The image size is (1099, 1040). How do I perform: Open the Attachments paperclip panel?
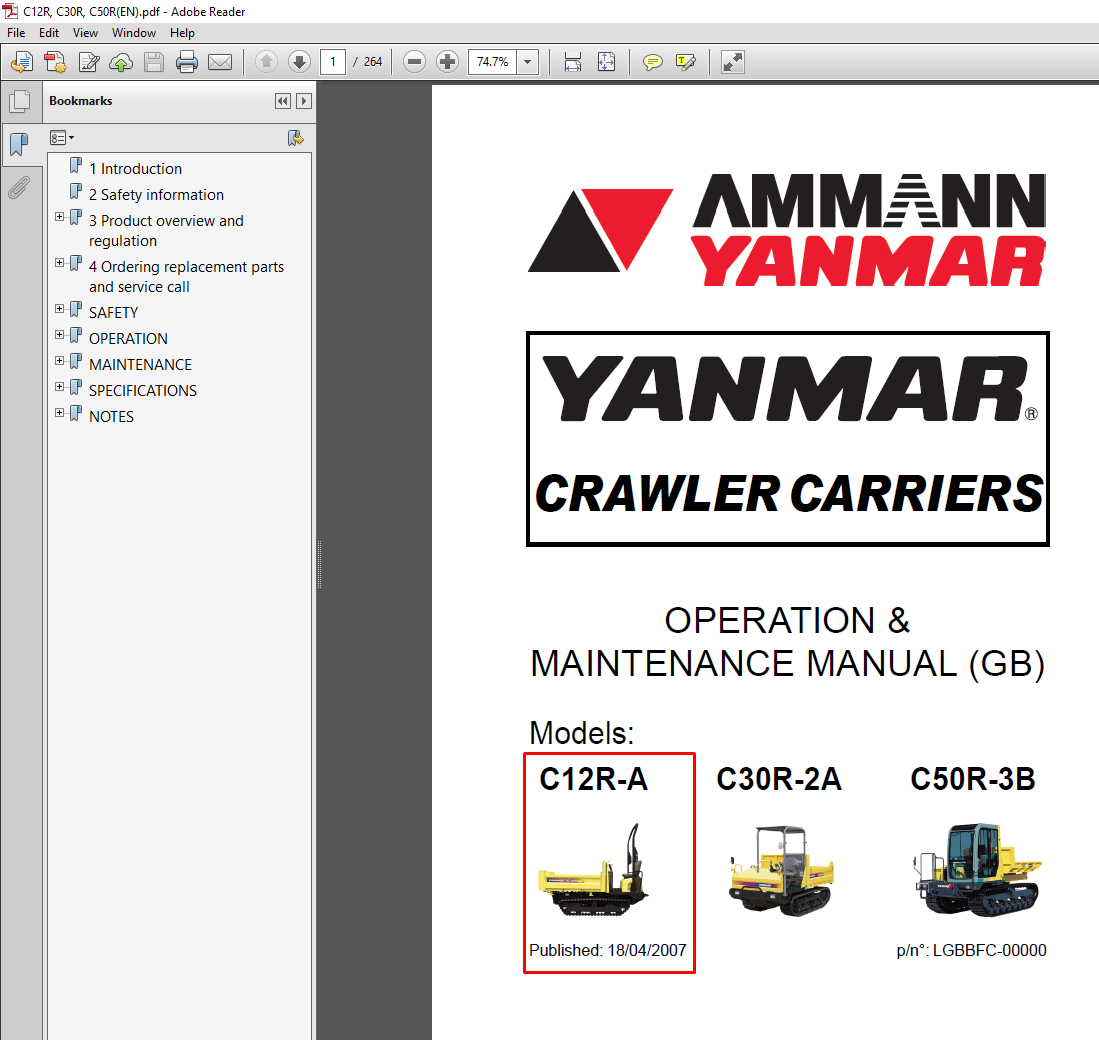tap(20, 188)
